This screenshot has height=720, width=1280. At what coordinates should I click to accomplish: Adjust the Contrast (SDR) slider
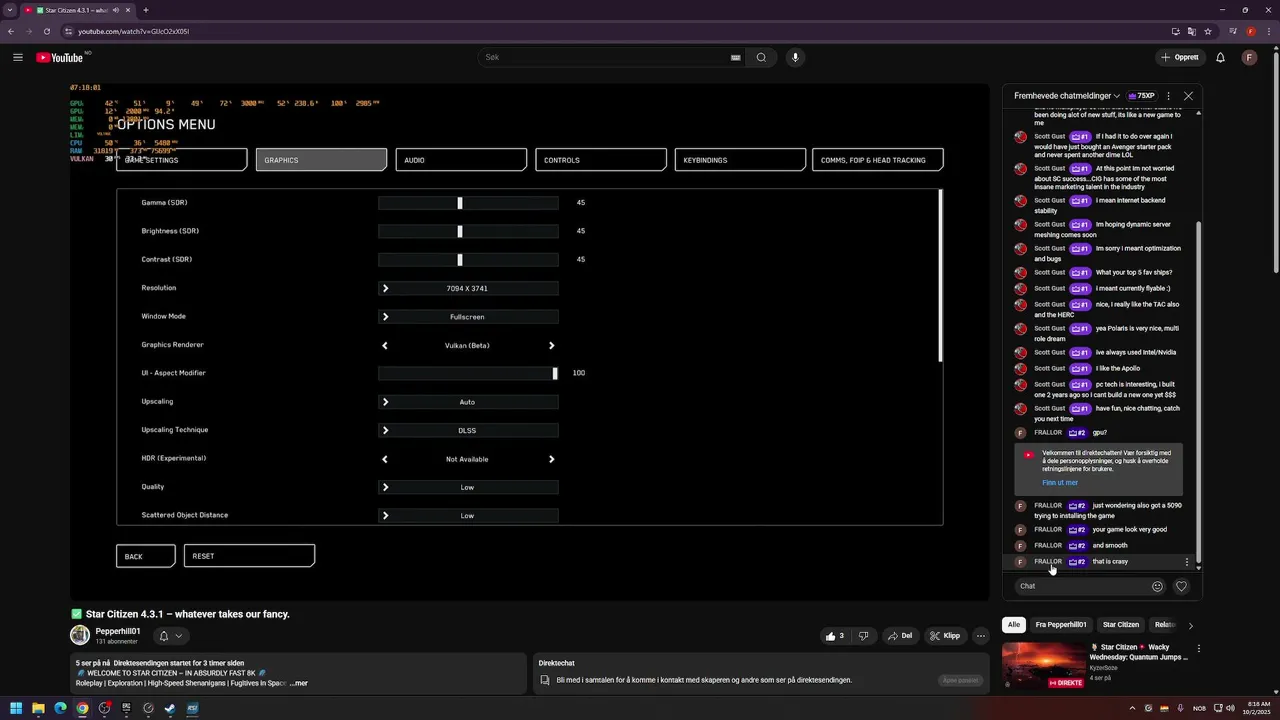[468, 260]
